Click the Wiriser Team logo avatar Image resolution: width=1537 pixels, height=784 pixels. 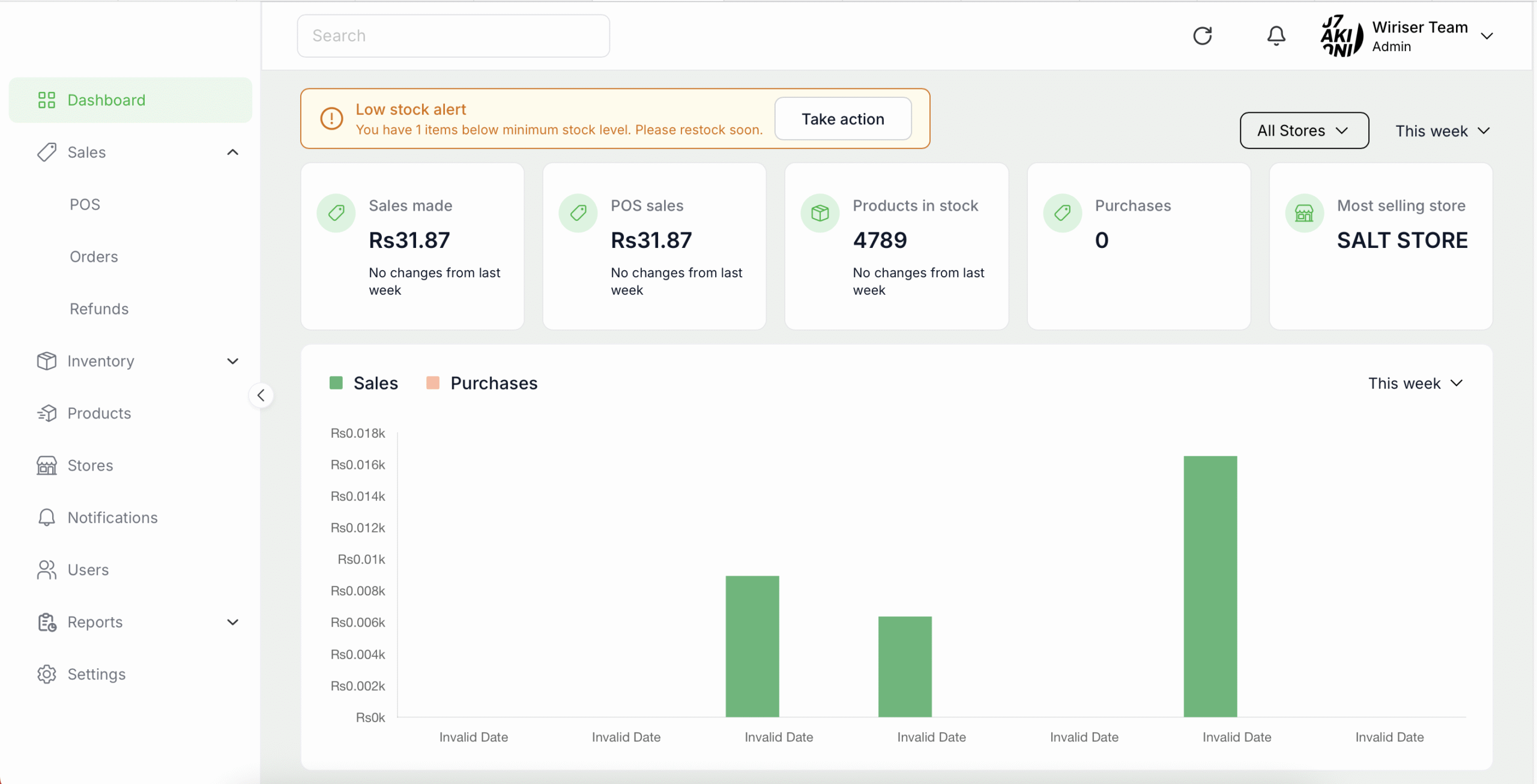pyautogui.click(x=1341, y=36)
